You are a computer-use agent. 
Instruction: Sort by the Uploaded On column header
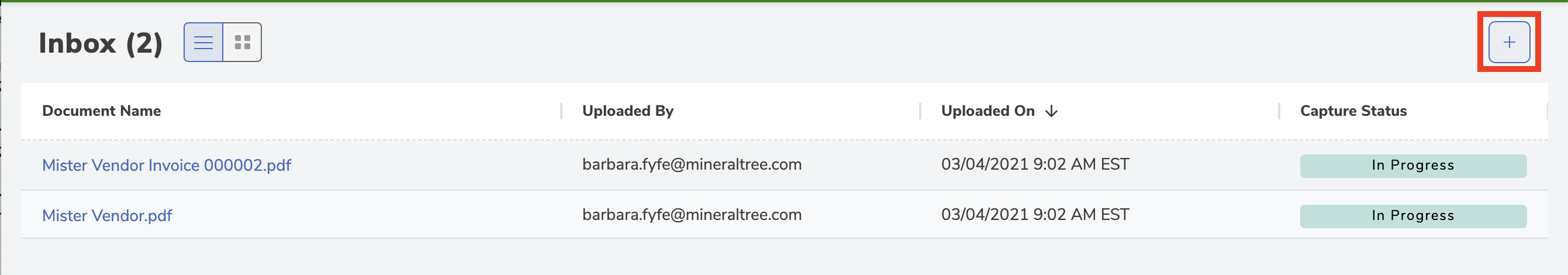click(x=988, y=111)
